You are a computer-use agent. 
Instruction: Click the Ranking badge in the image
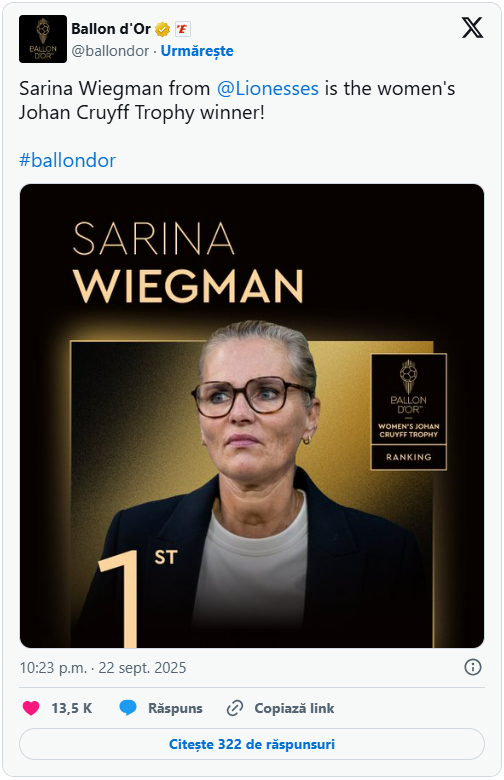[x=408, y=457]
